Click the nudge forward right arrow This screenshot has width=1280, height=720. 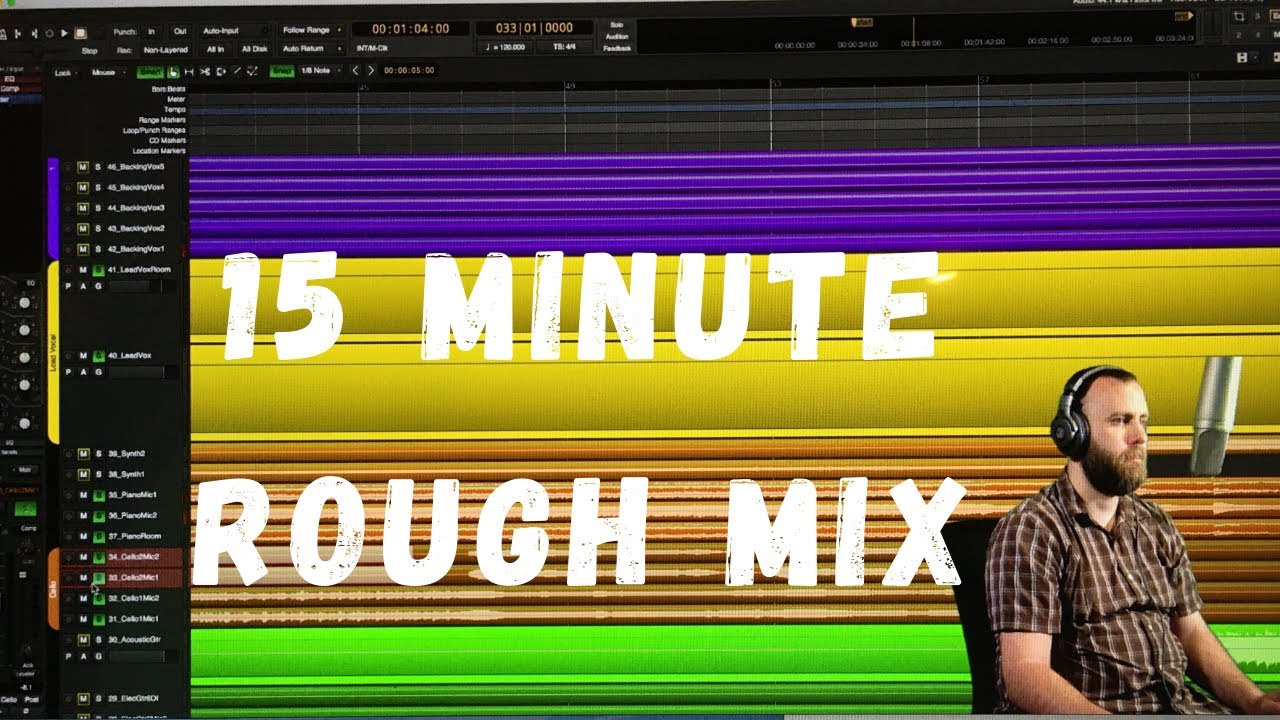click(x=371, y=71)
